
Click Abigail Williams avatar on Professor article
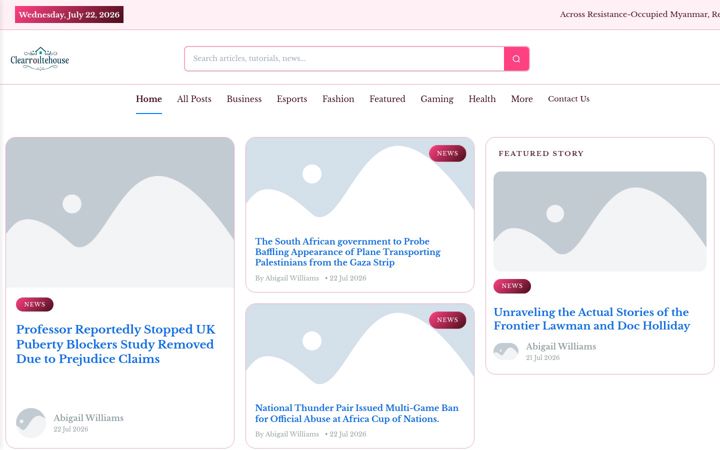pos(31,422)
